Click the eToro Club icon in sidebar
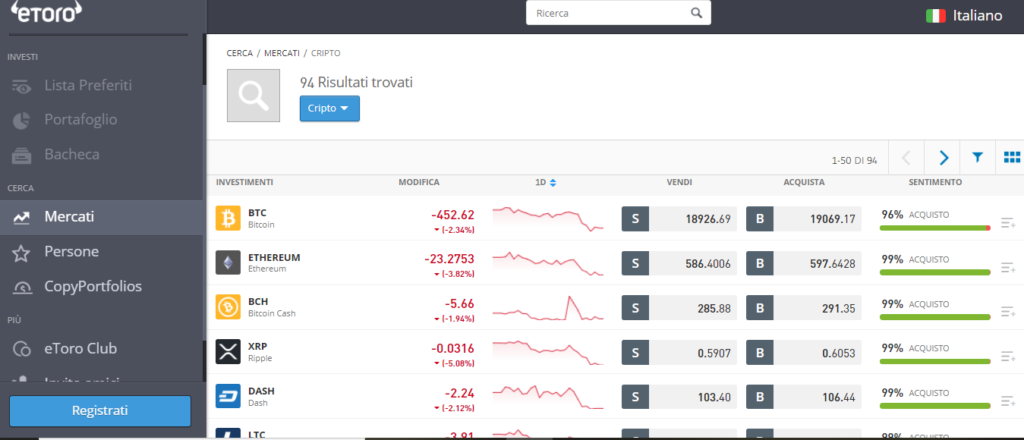 coord(21,349)
